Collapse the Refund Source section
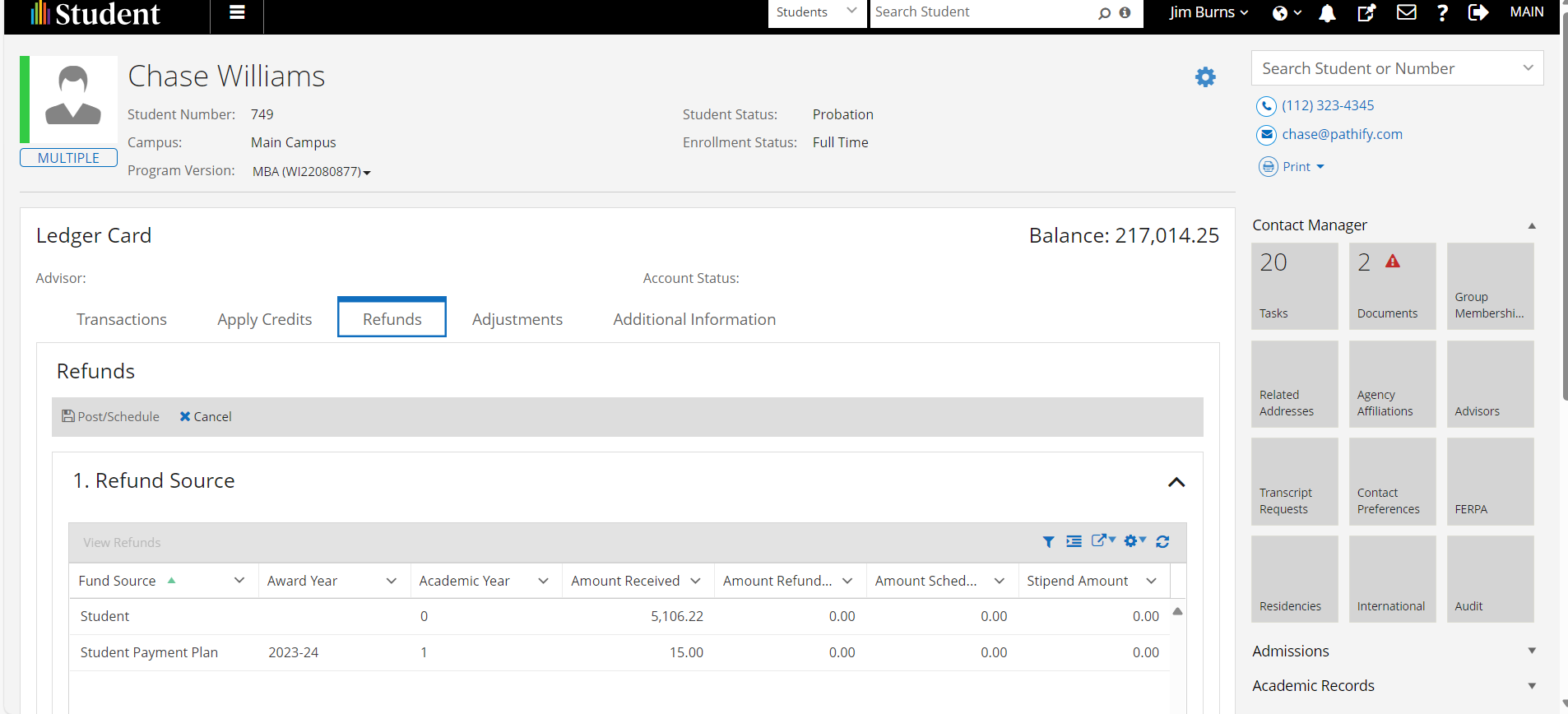The width and height of the screenshot is (1568, 714). coord(1176,482)
